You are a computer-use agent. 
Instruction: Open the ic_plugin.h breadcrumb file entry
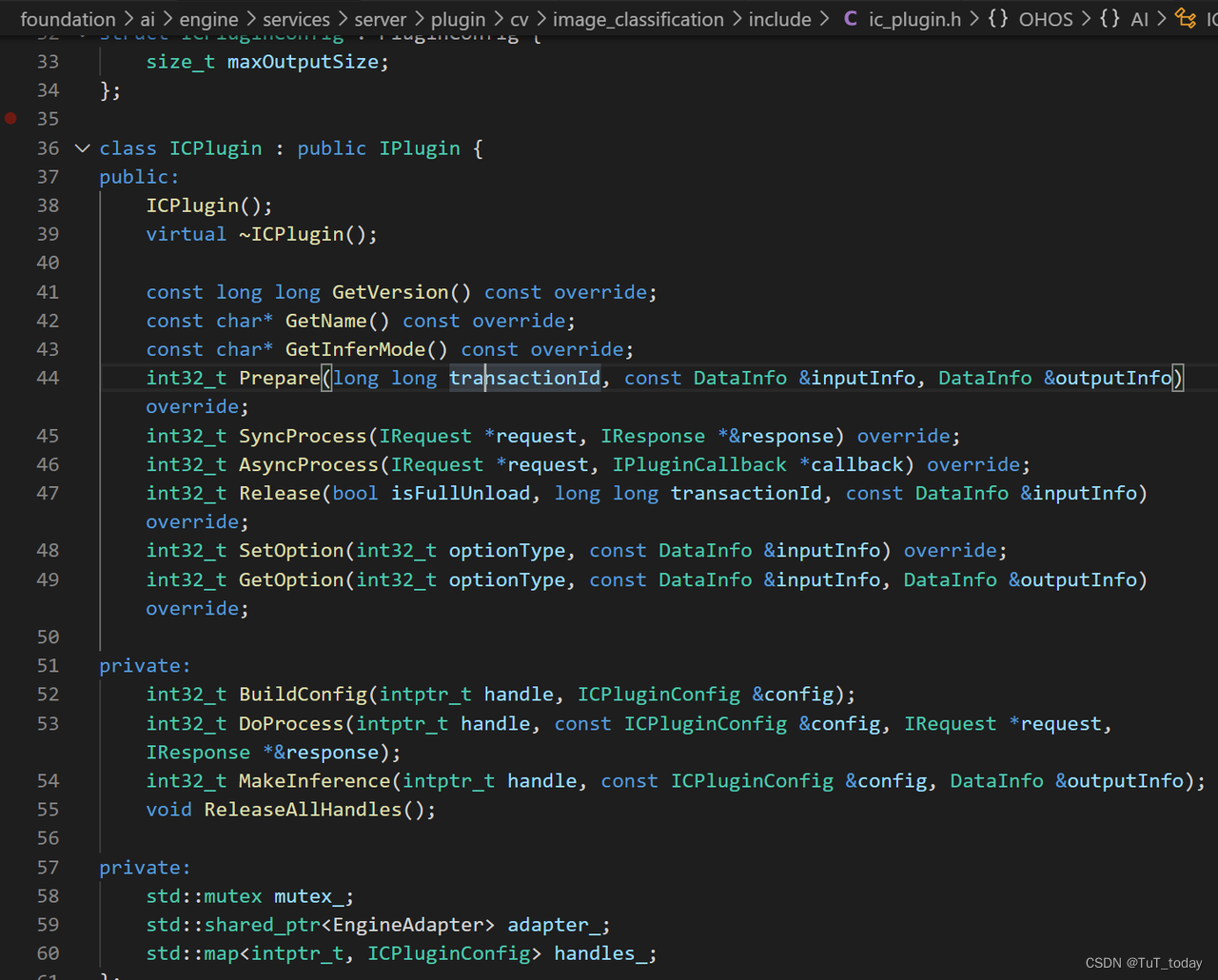click(914, 19)
